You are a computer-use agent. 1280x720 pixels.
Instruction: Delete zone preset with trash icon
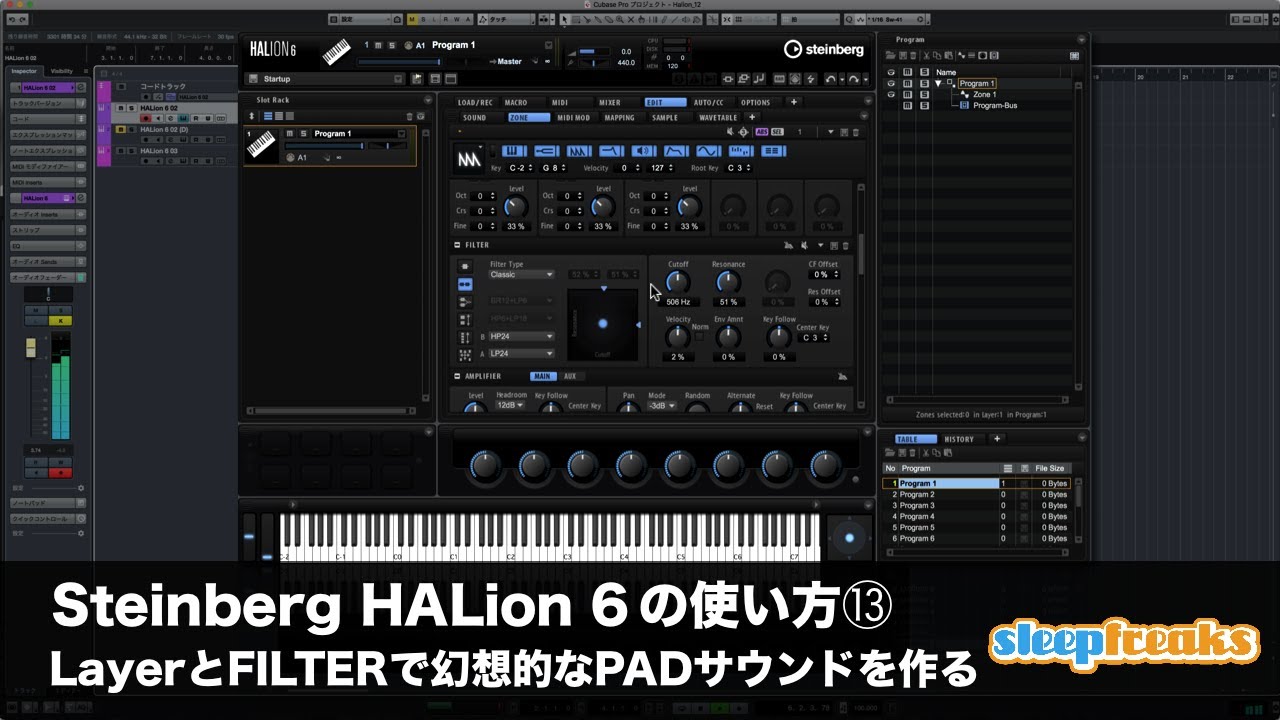click(856, 132)
